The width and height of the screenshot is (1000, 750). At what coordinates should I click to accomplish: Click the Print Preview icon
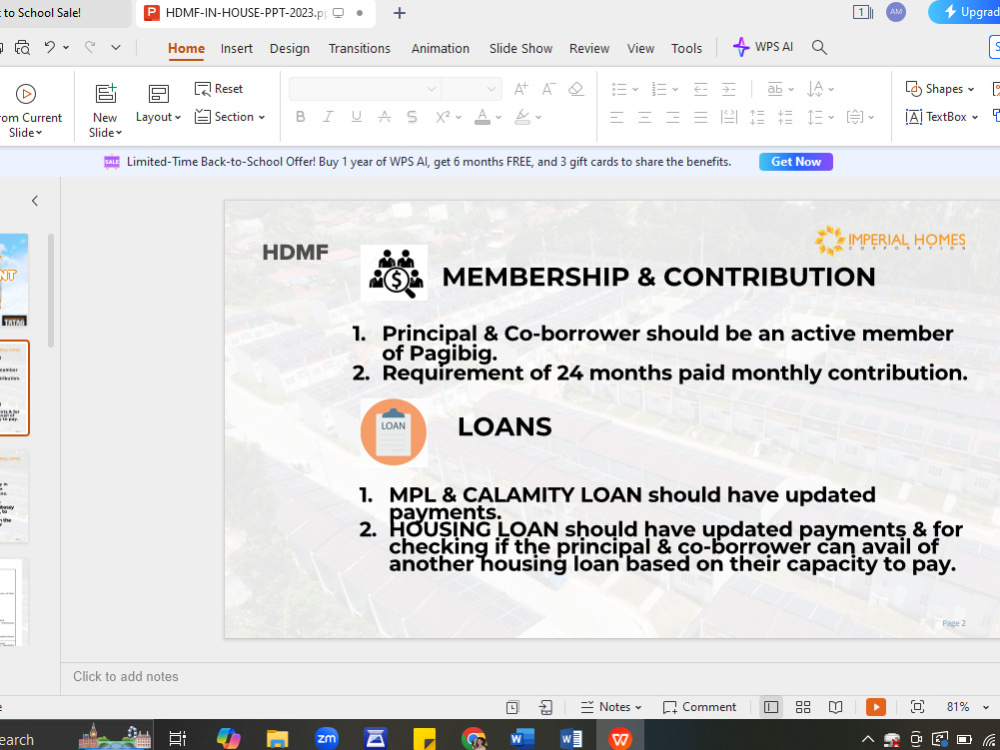[x=22, y=47]
